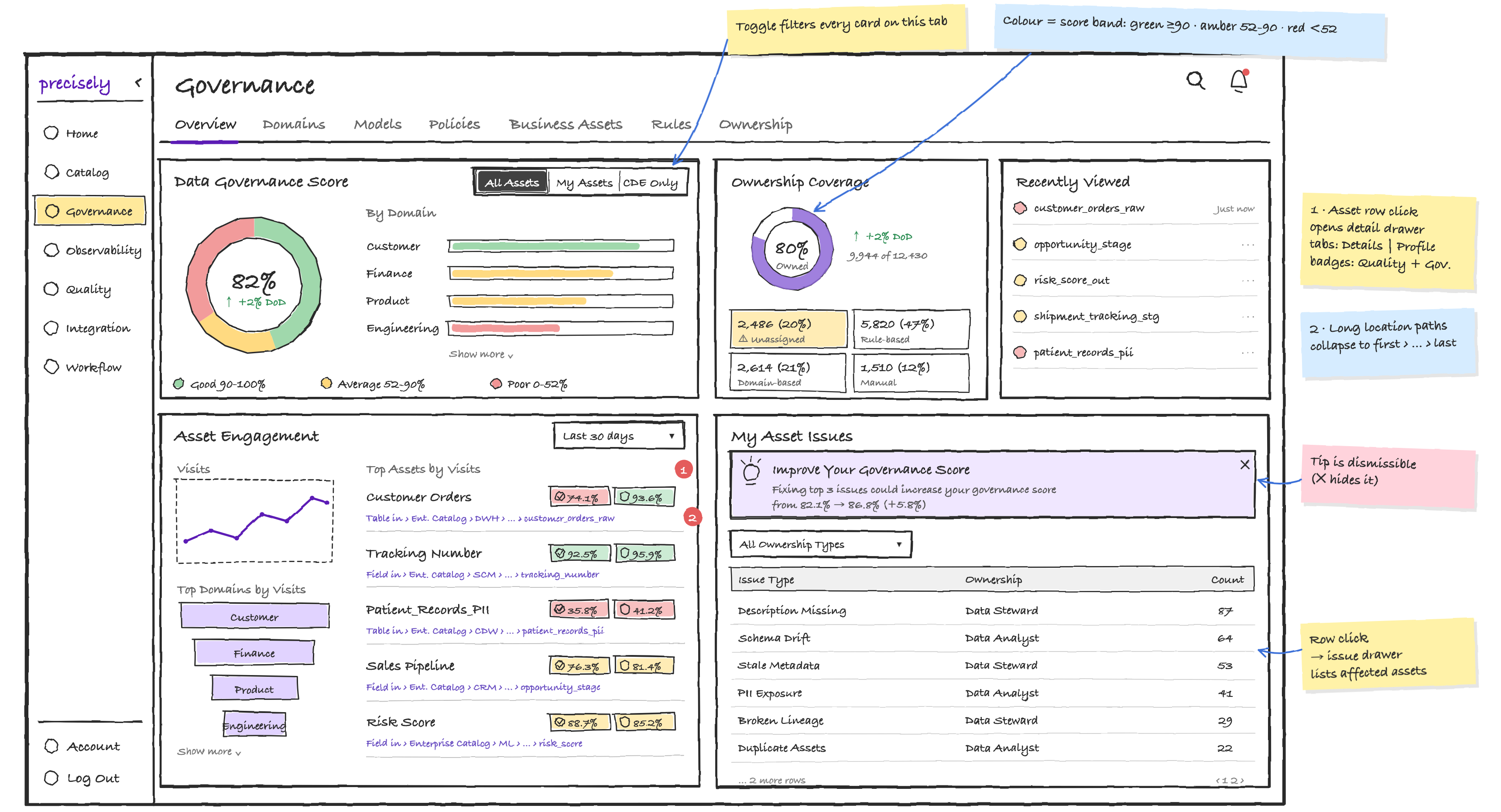Expand Show more under By Domain
Screen dimensions: 1501x812
tap(481, 354)
